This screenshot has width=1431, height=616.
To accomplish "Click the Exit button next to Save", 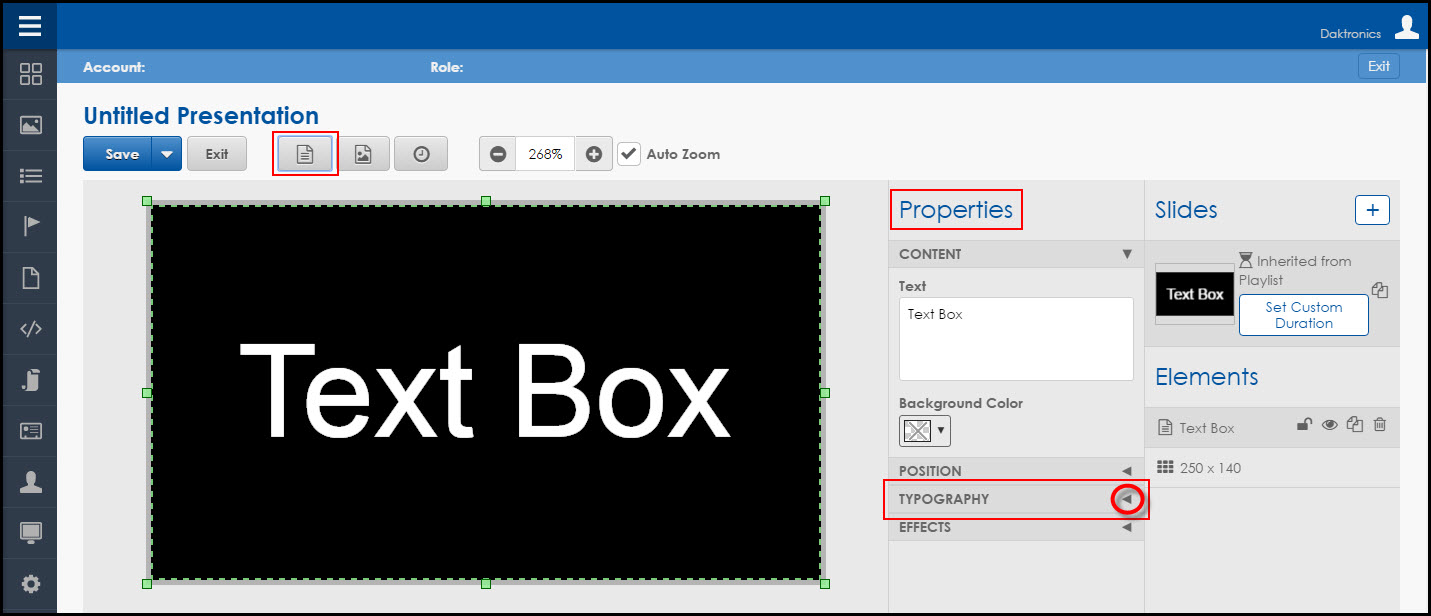I will pyautogui.click(x=217, y=154).
